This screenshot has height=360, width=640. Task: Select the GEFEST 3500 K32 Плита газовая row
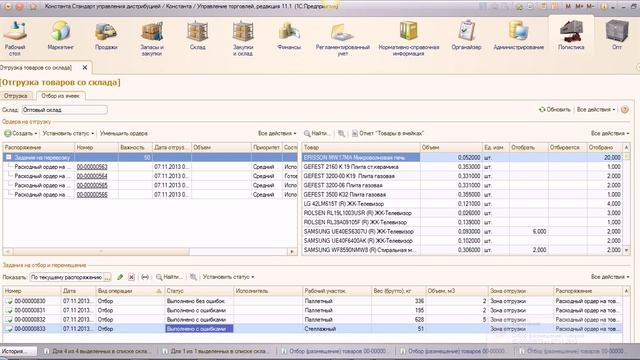pos(462,195)
